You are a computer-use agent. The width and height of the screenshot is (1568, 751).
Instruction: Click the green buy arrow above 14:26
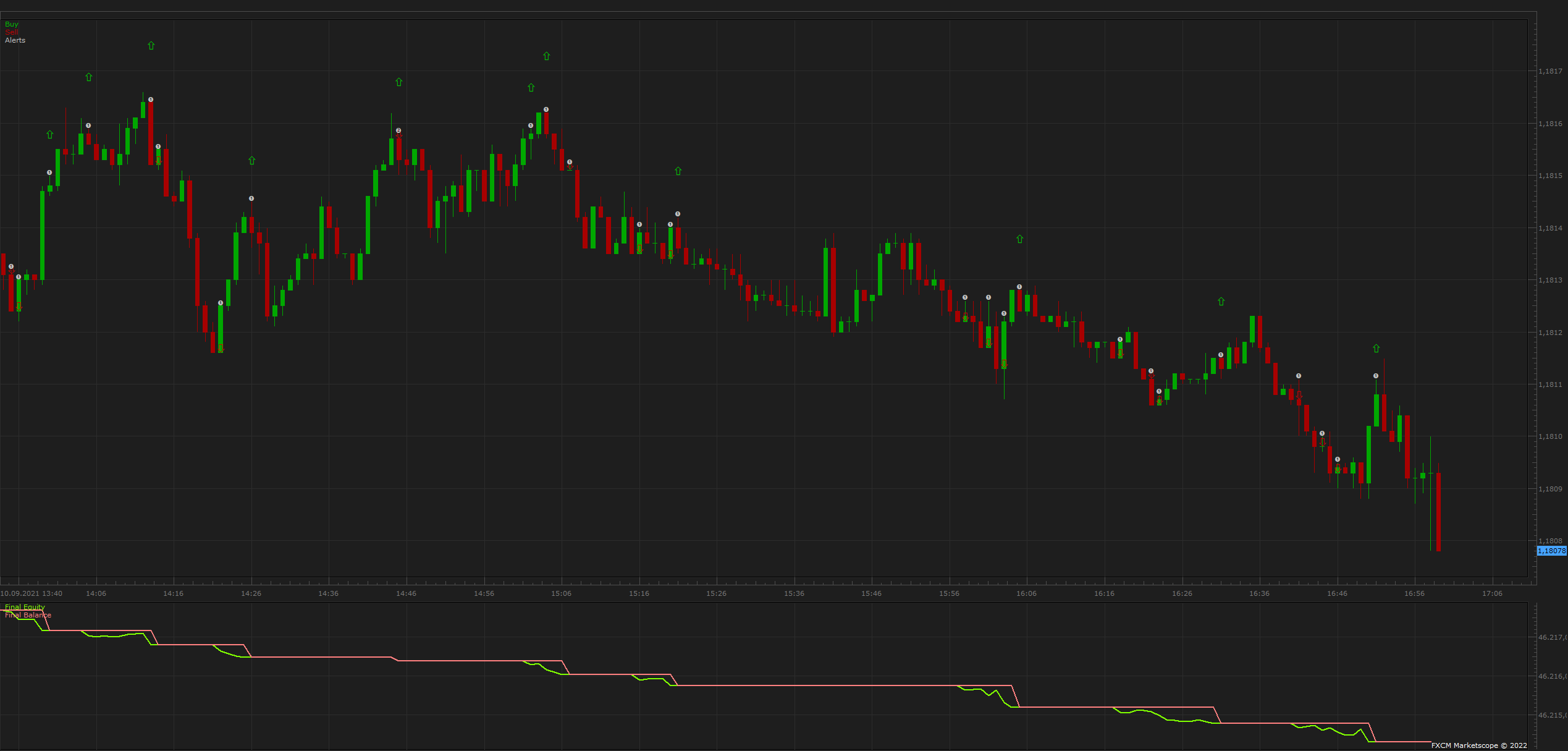(x=251, y=161)
